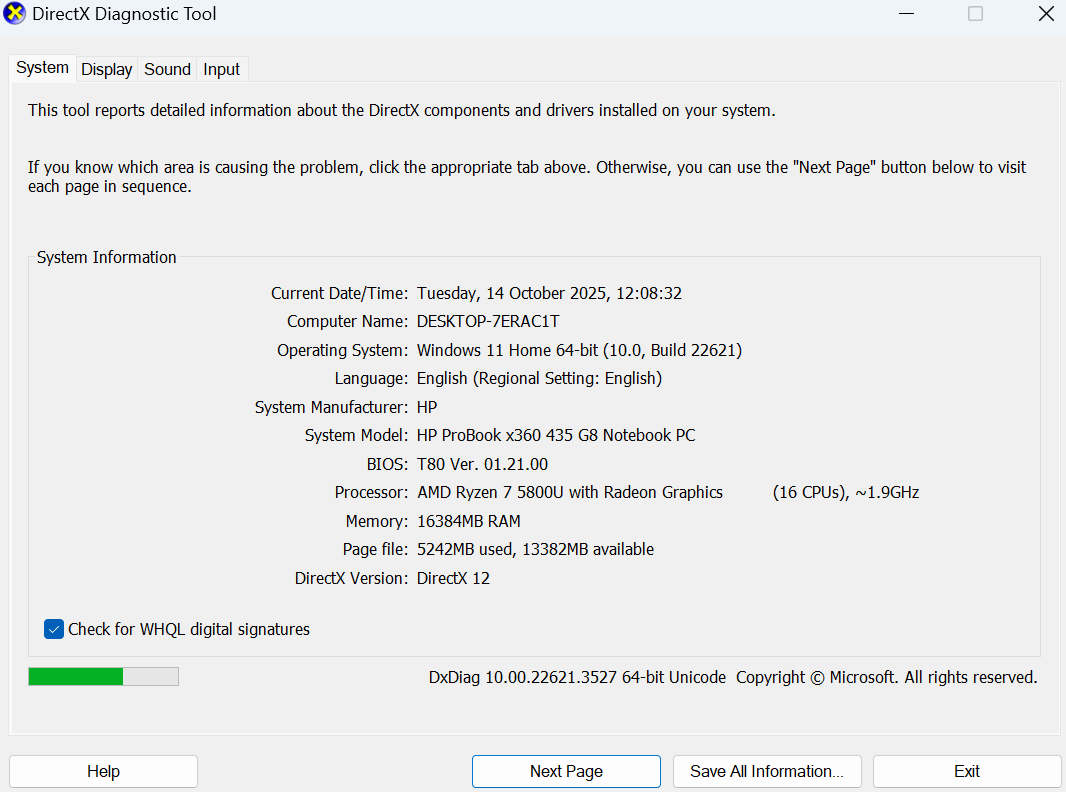
Task: Click the AMD Ryzen 7 processor value
Action: pyautogui.click(x=569, y=492)
